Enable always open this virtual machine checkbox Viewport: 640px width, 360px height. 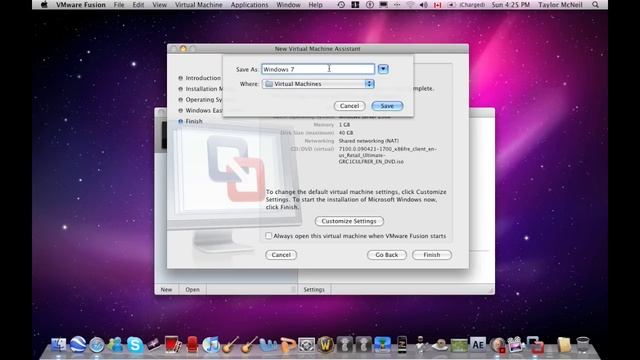point(269,236)
